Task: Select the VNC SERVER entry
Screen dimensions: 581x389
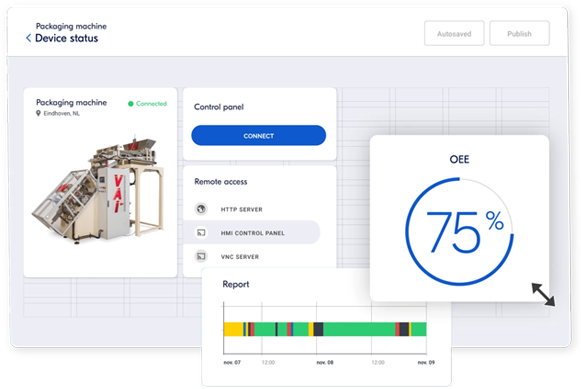Action: [x=252, y=256]
